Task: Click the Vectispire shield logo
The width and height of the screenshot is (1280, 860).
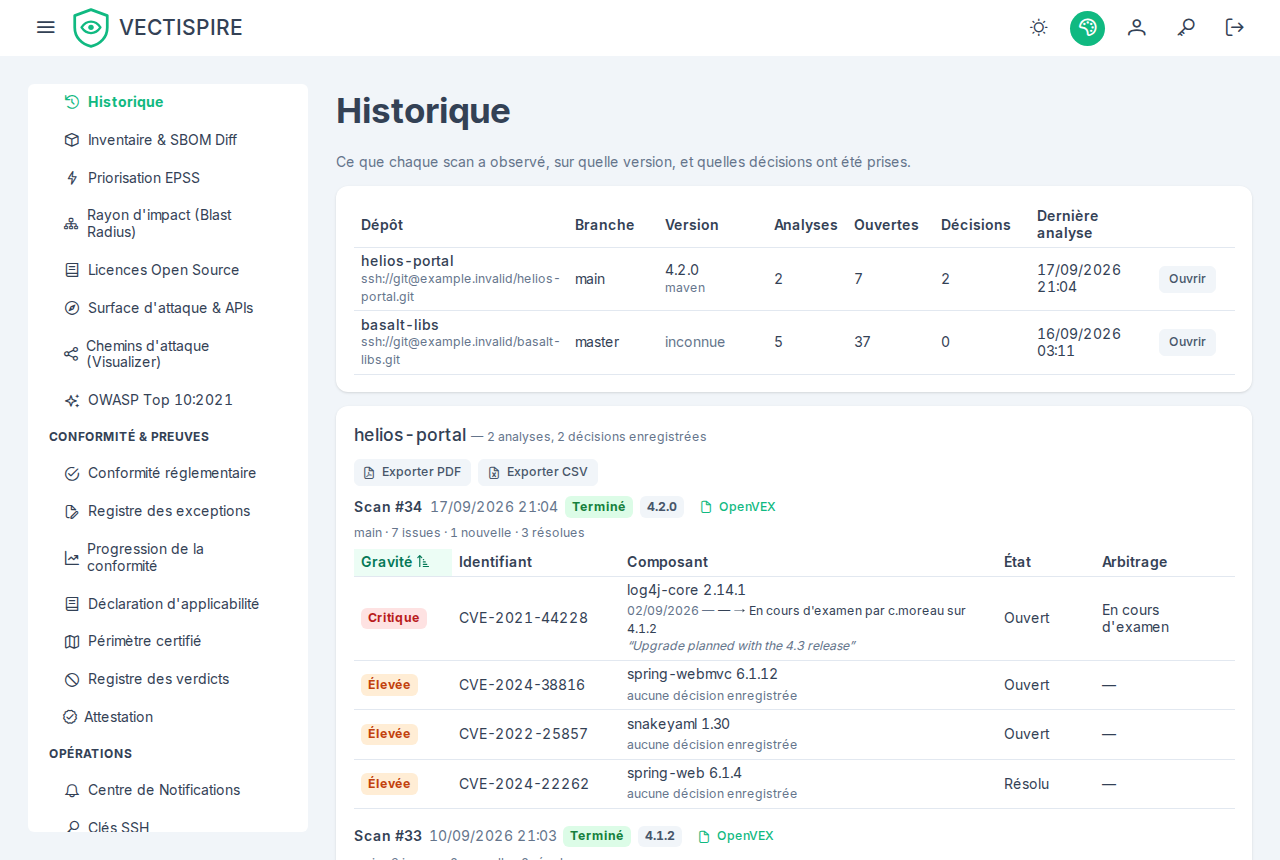Action: click(x=91, y=28)
